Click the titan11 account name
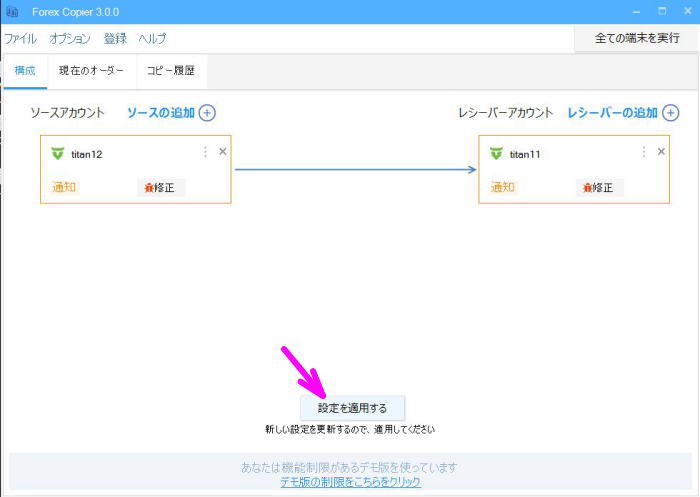 pyautogui.click(x=525, y=155)
